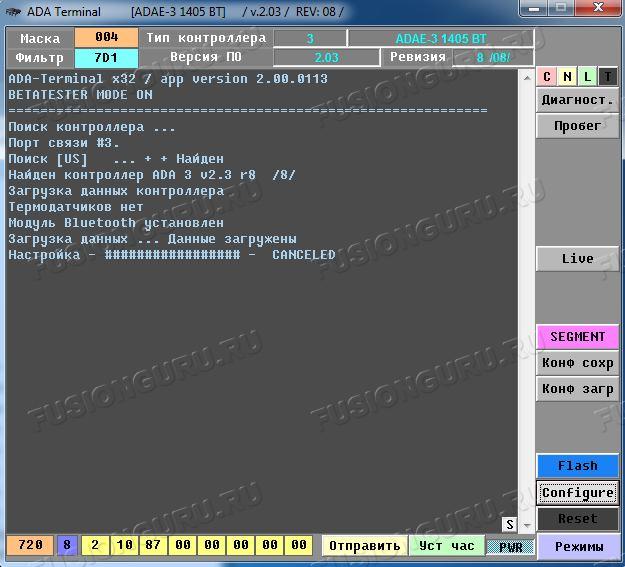This screenshot has height=567, width=625.
Task: Click the window maximize button
Action: (561, 8)
